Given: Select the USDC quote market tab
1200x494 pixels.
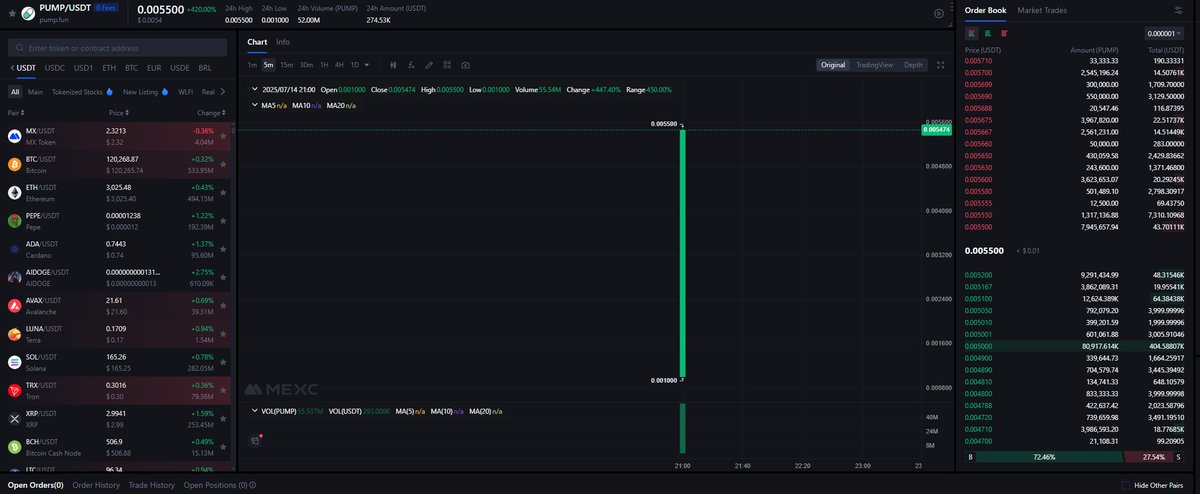Looking at the screenshot, I should point(55,68).
